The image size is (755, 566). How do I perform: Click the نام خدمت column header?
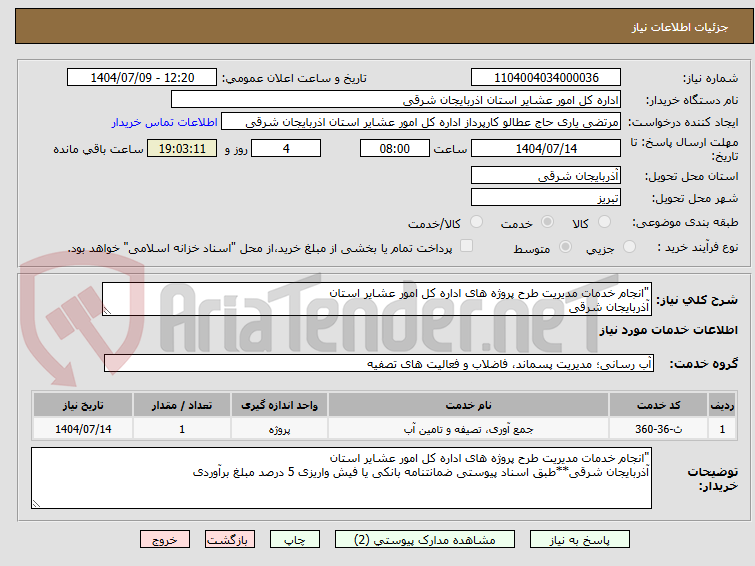click(x=469, y=405)
